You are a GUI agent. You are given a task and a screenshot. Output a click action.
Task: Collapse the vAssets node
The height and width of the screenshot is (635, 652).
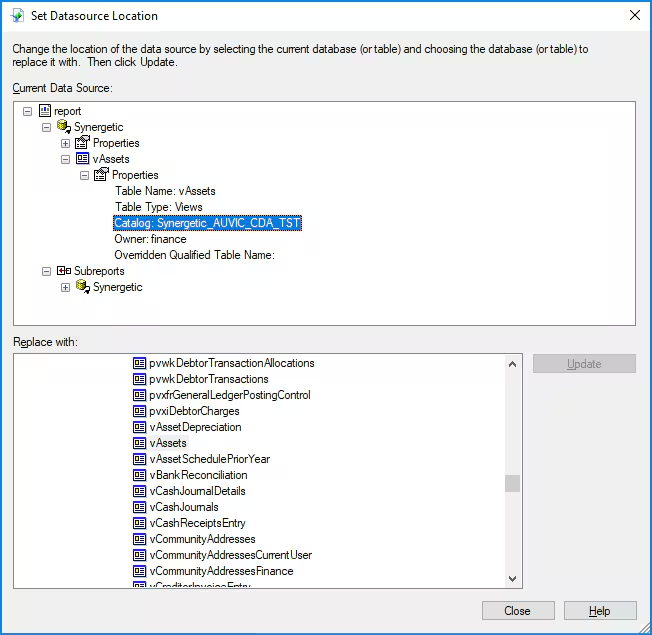65,159
